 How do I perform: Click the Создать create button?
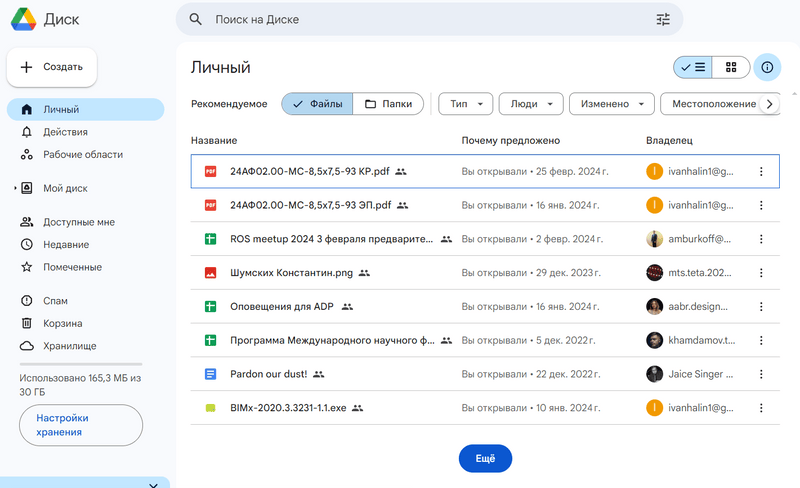coord(52,67)
